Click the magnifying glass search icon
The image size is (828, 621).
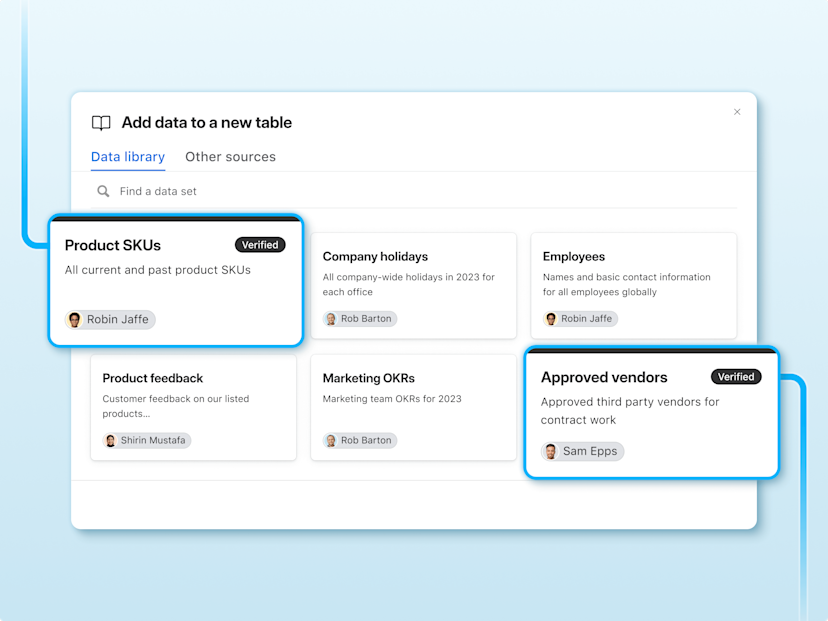click(x=102, y=191)
